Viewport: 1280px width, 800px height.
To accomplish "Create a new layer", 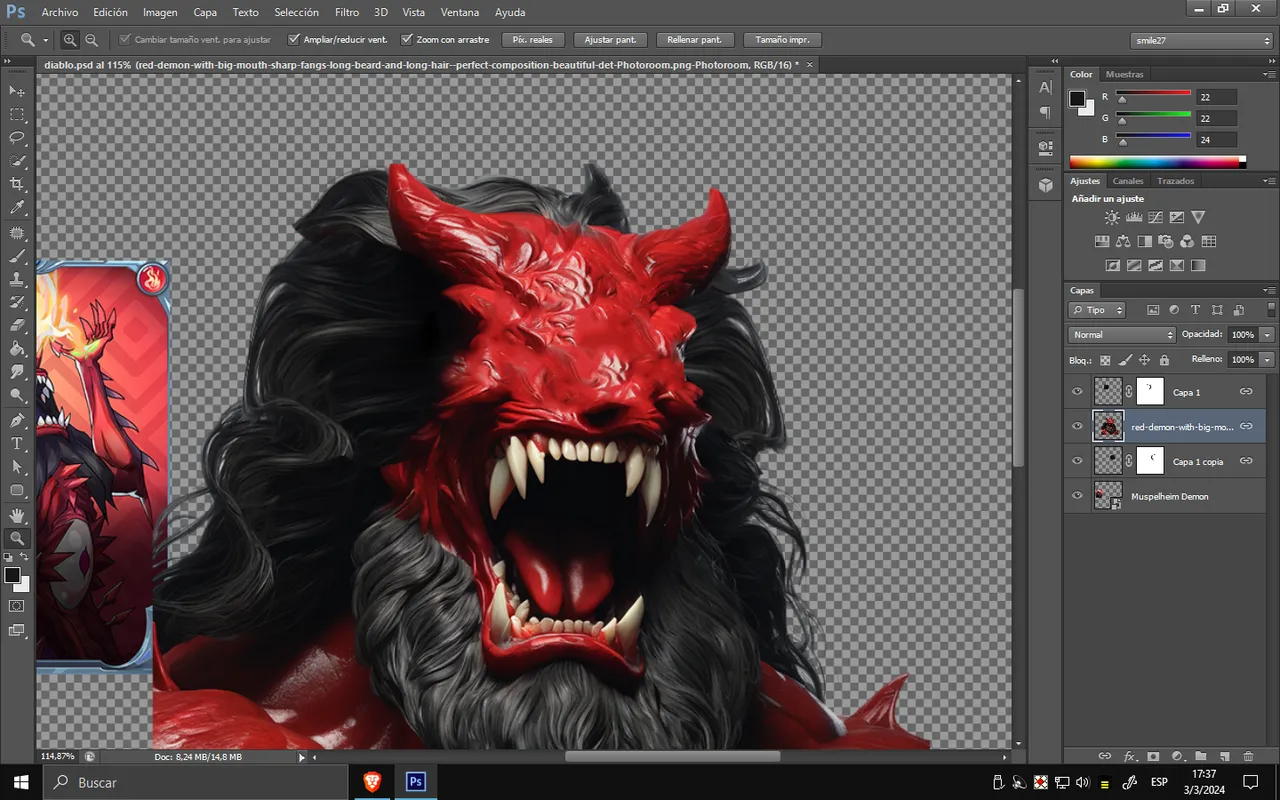I will [x=1225, y=757].
